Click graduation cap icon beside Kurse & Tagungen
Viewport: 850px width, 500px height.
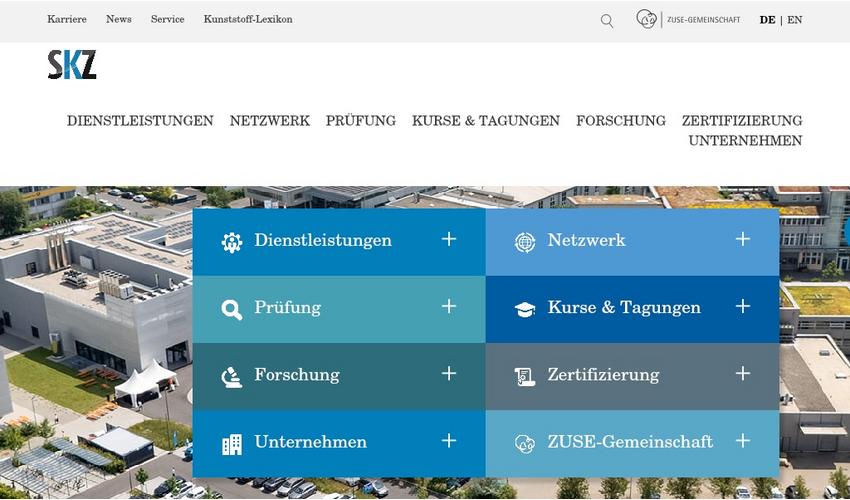pos(525,310)
